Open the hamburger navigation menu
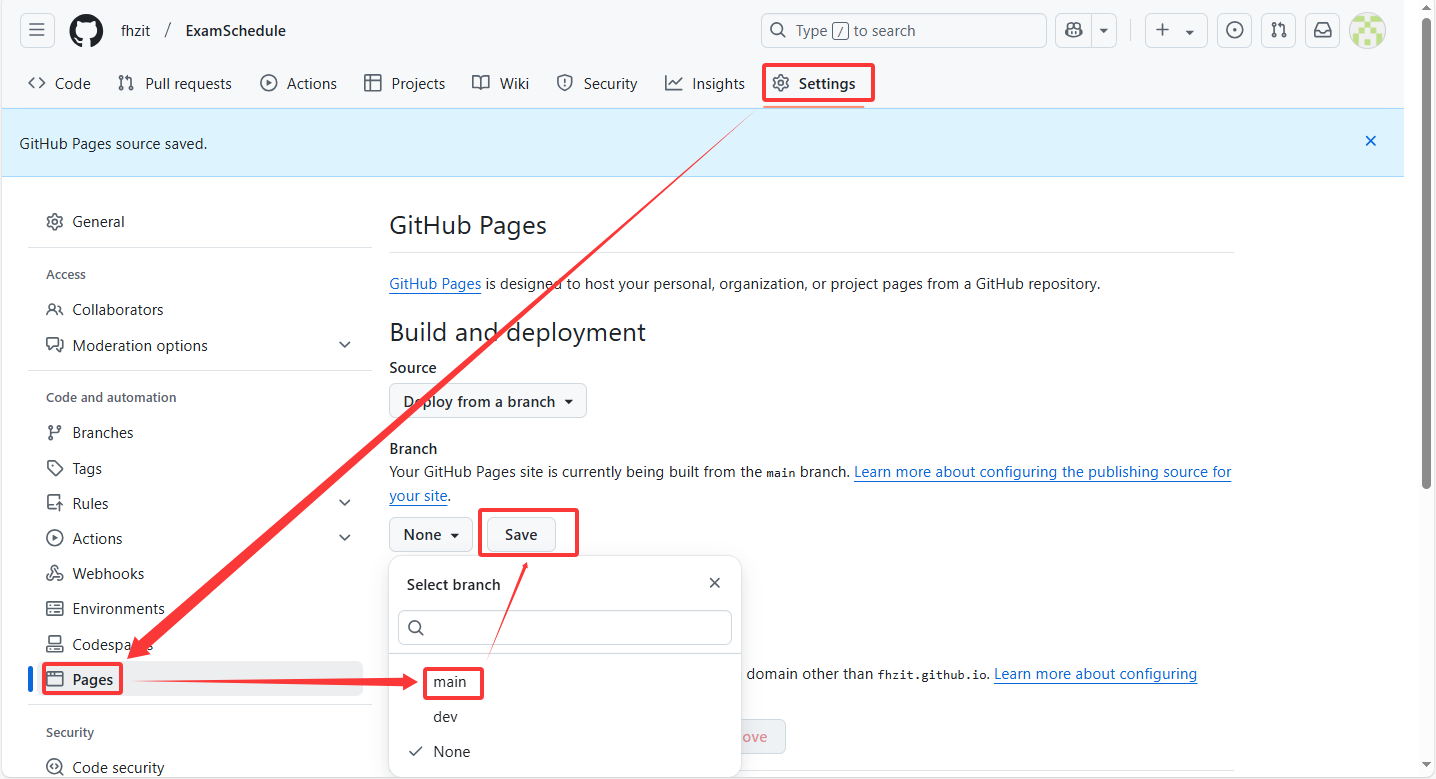The width and height of the screenshot is (1436, 779). coord(37,31)
